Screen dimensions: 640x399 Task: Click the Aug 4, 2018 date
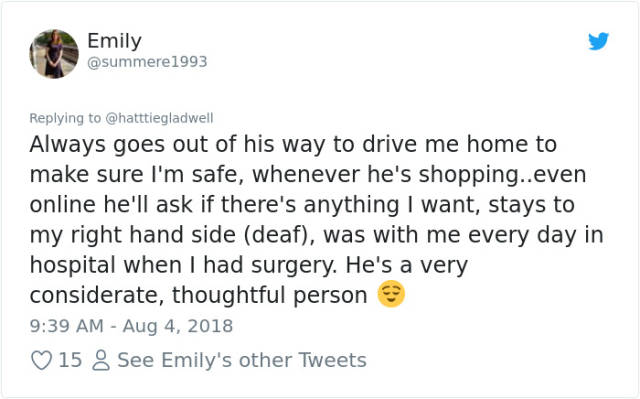[x=178, y=326]
